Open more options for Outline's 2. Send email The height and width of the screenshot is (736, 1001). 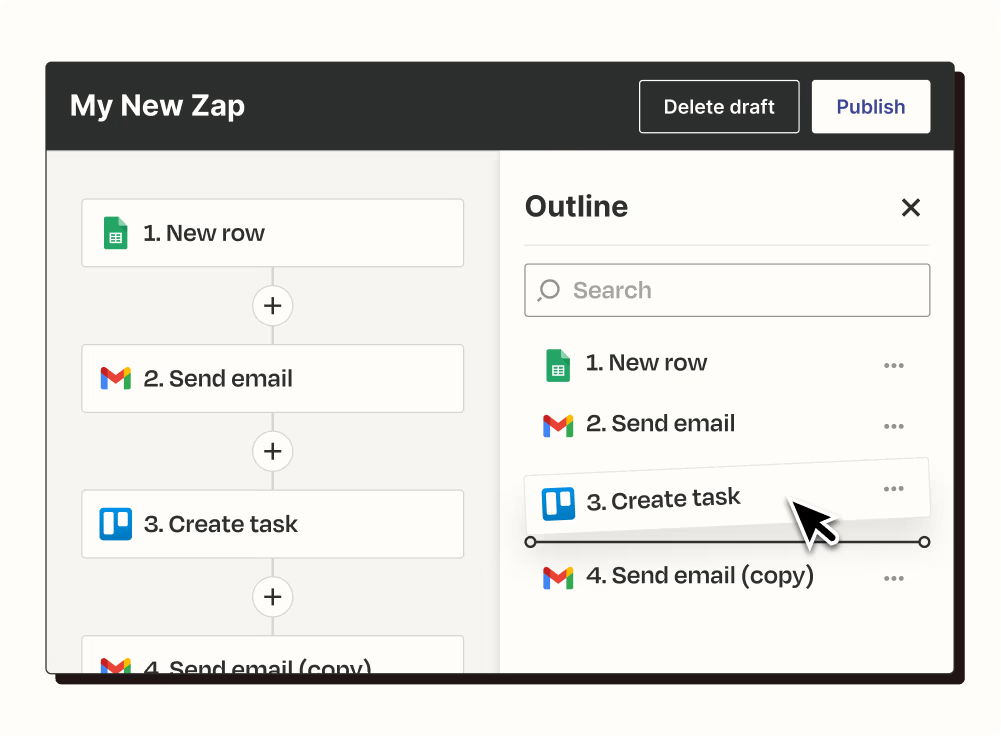tap(894, 427)
